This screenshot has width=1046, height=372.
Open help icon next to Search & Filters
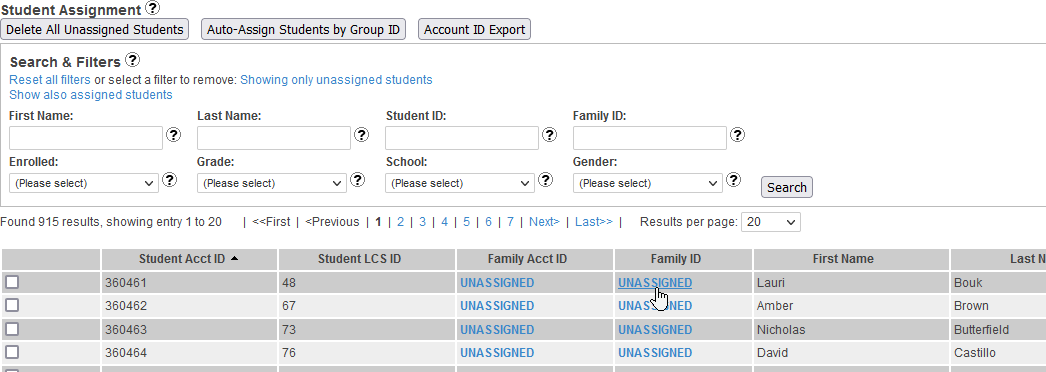coord(132,60)
